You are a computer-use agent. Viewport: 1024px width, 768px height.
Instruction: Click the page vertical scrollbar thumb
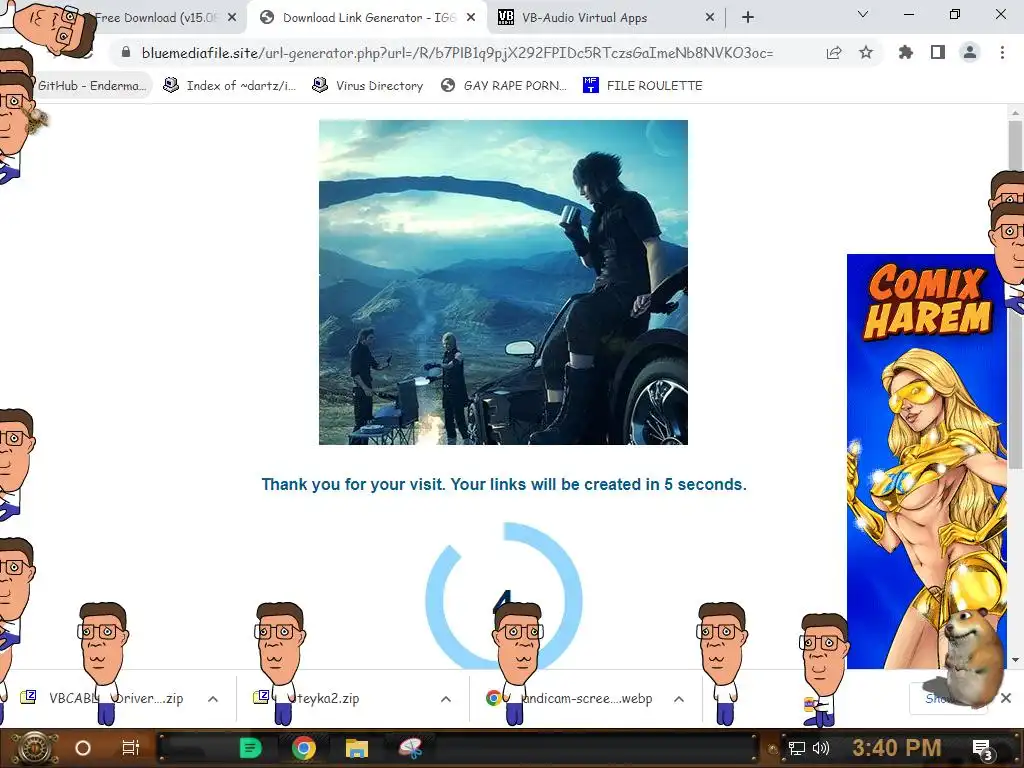point(1015,294)
